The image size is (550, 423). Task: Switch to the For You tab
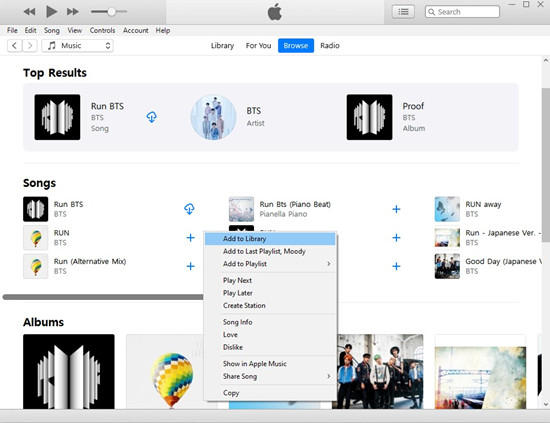pos(258,46)
